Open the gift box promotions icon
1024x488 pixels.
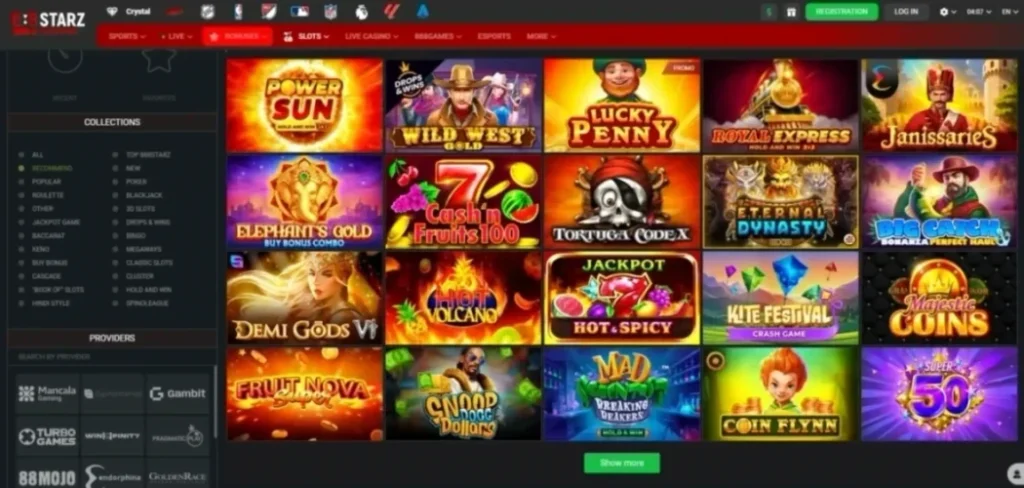tap(792, 12)
